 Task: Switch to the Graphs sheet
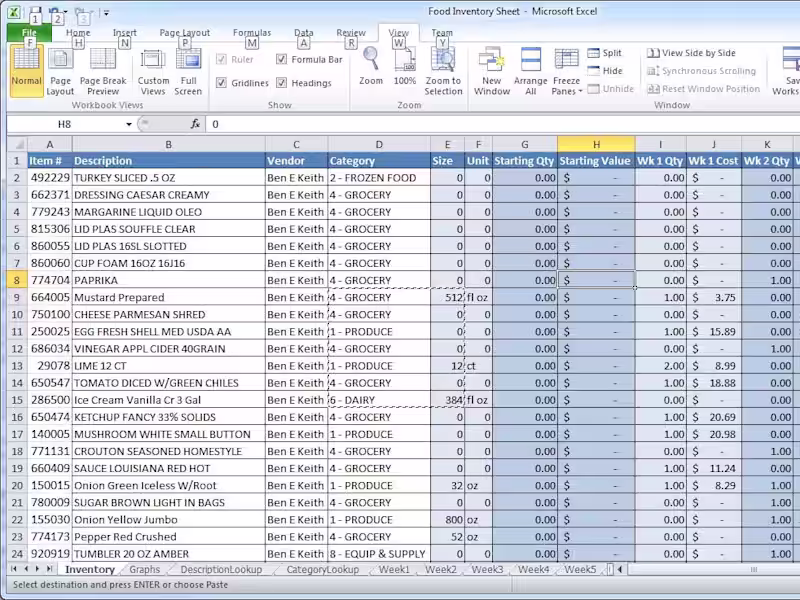[144, 569]
